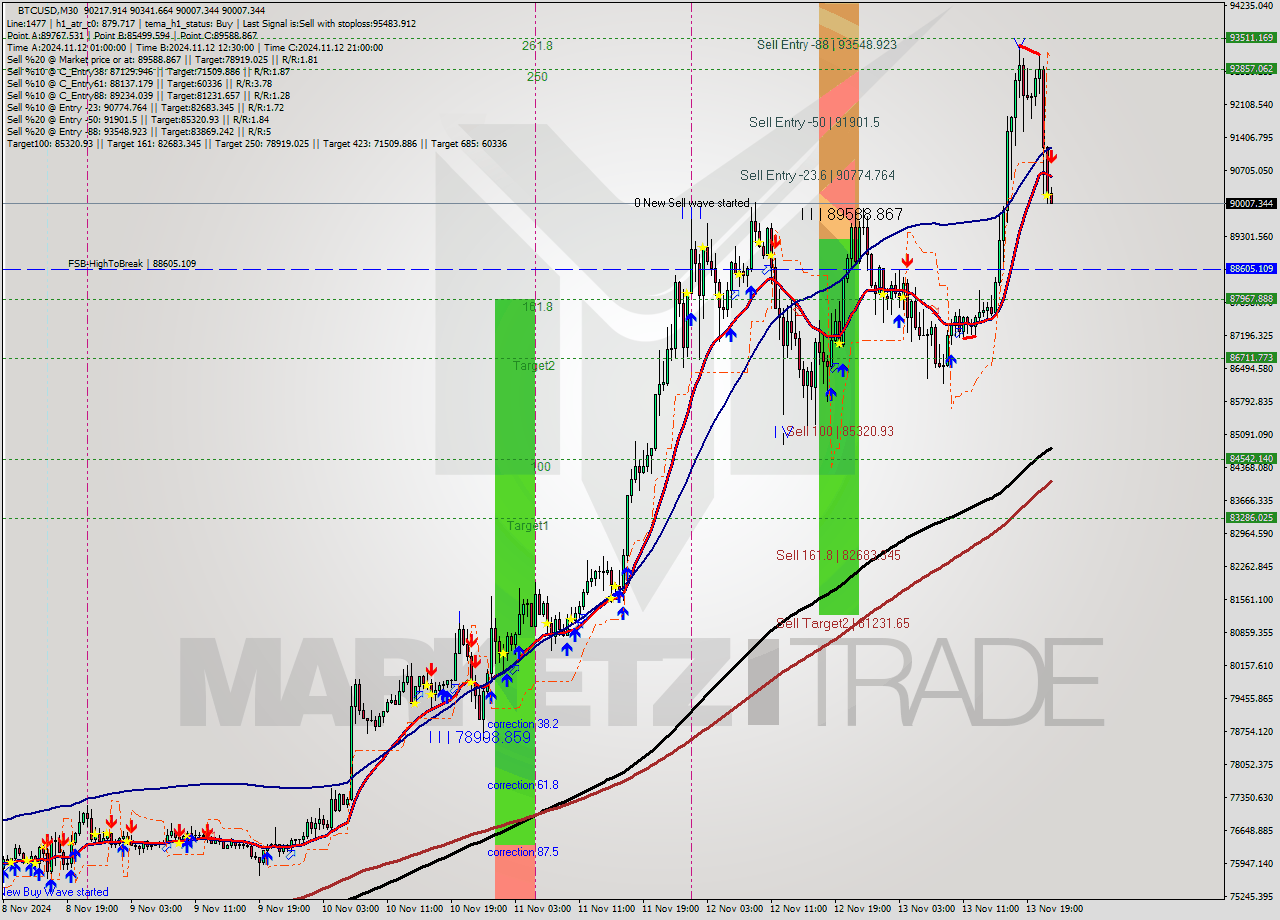Click the green price tag 83286.025
This screenshot has height=920, width=1280.
coord(1250,518)
